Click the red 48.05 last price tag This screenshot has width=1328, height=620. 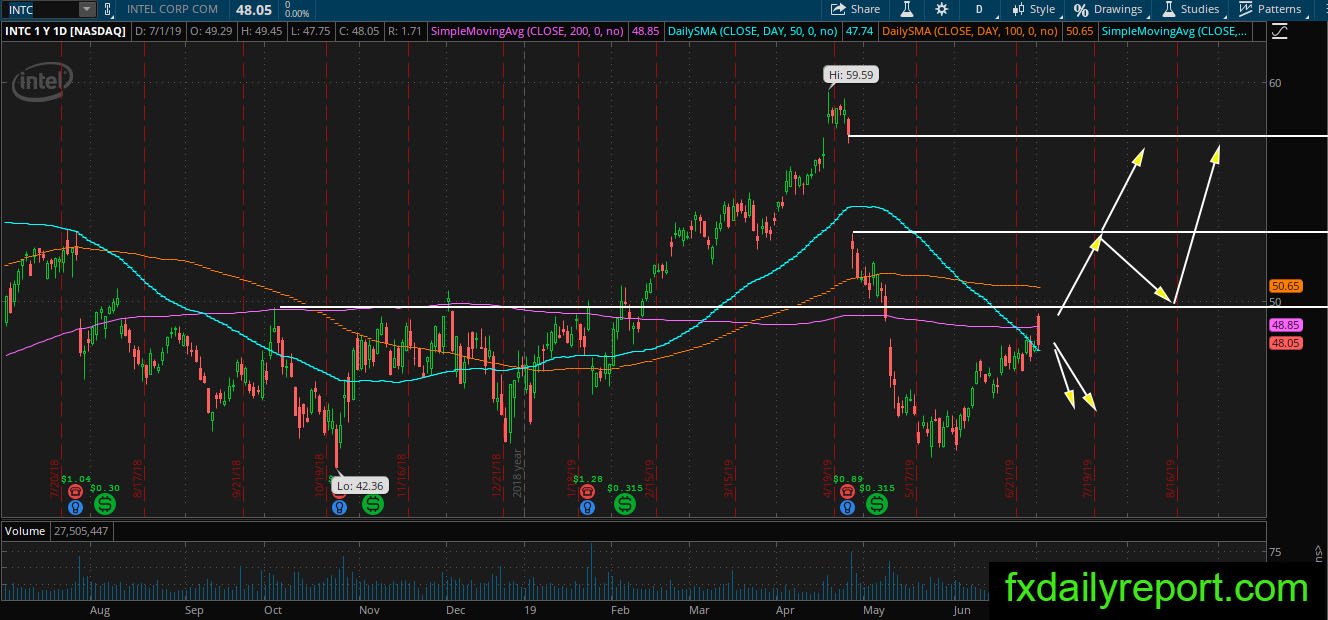click(x=1285, y=342)
